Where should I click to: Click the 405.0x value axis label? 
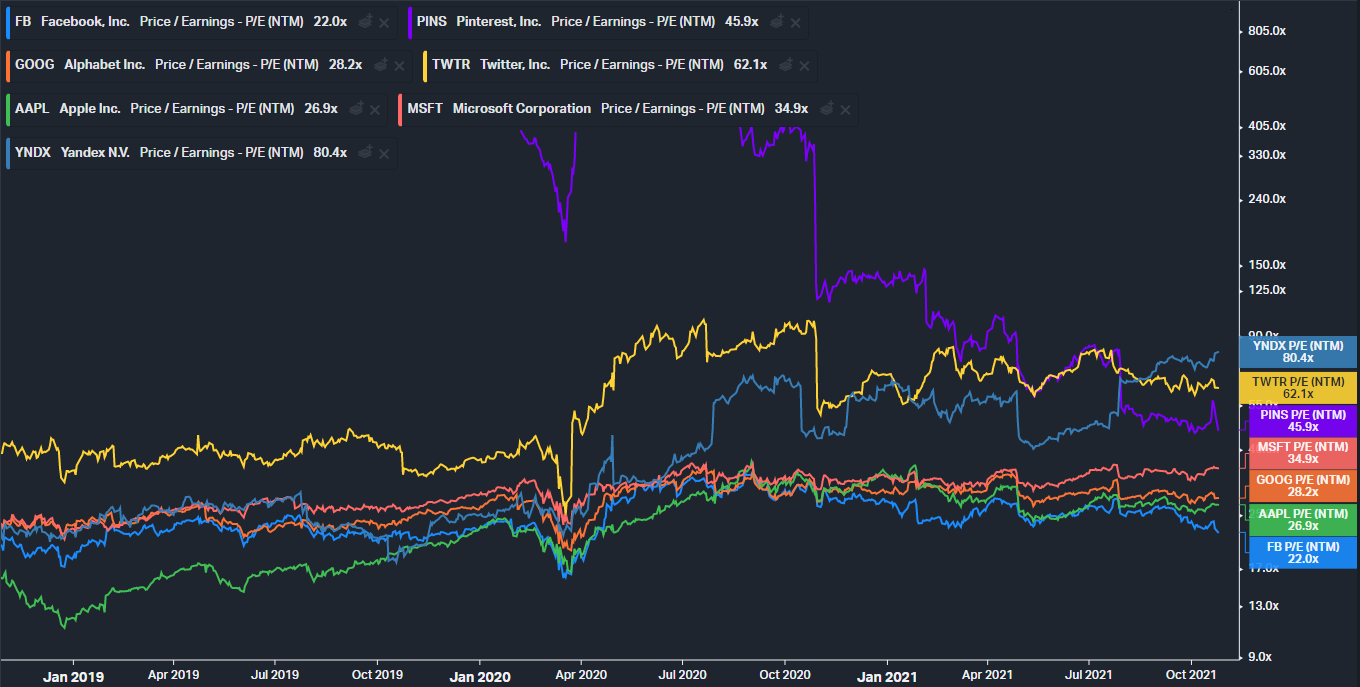(x=1267, y=126)
